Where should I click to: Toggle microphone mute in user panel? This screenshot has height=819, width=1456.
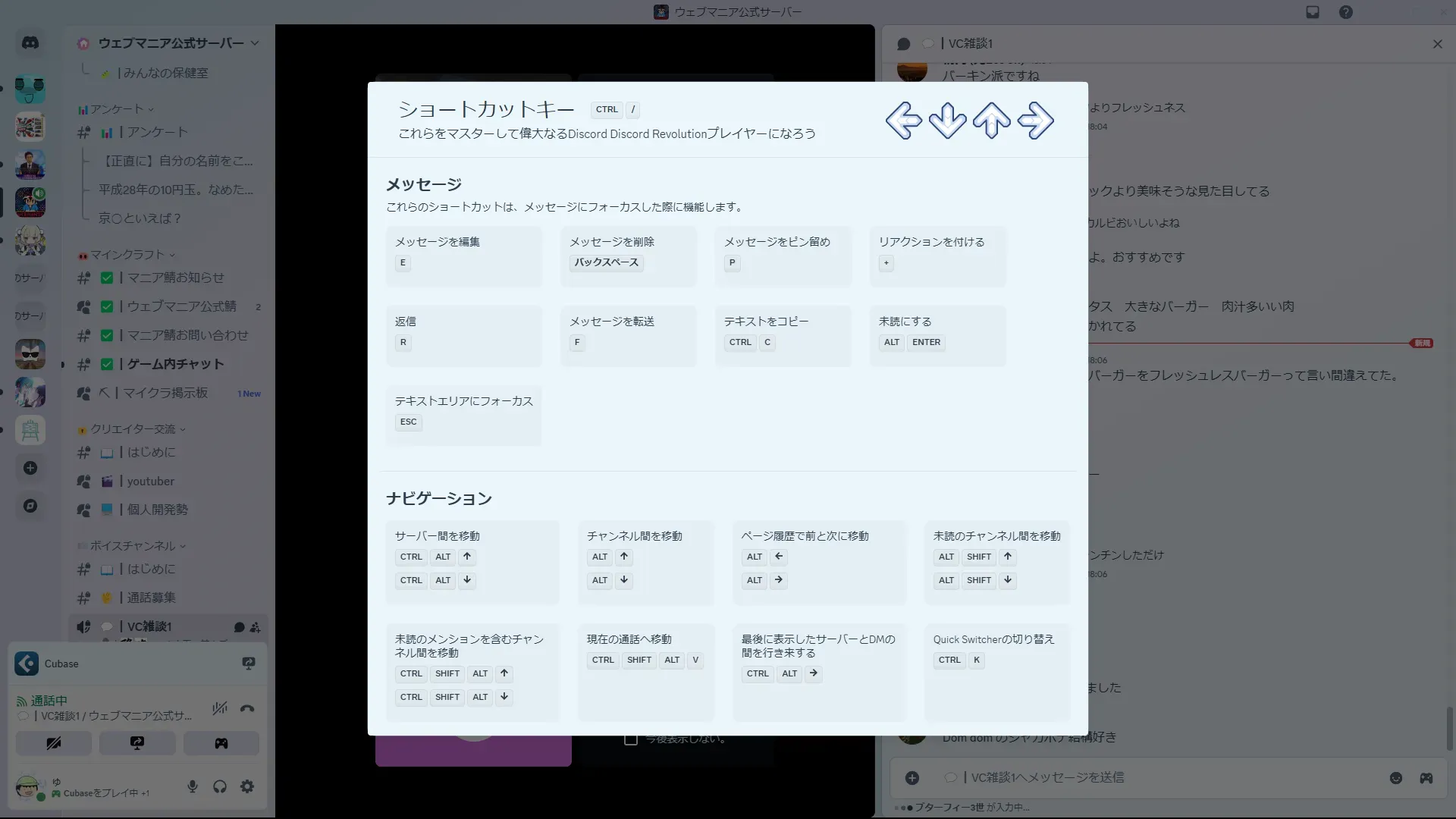193,786
